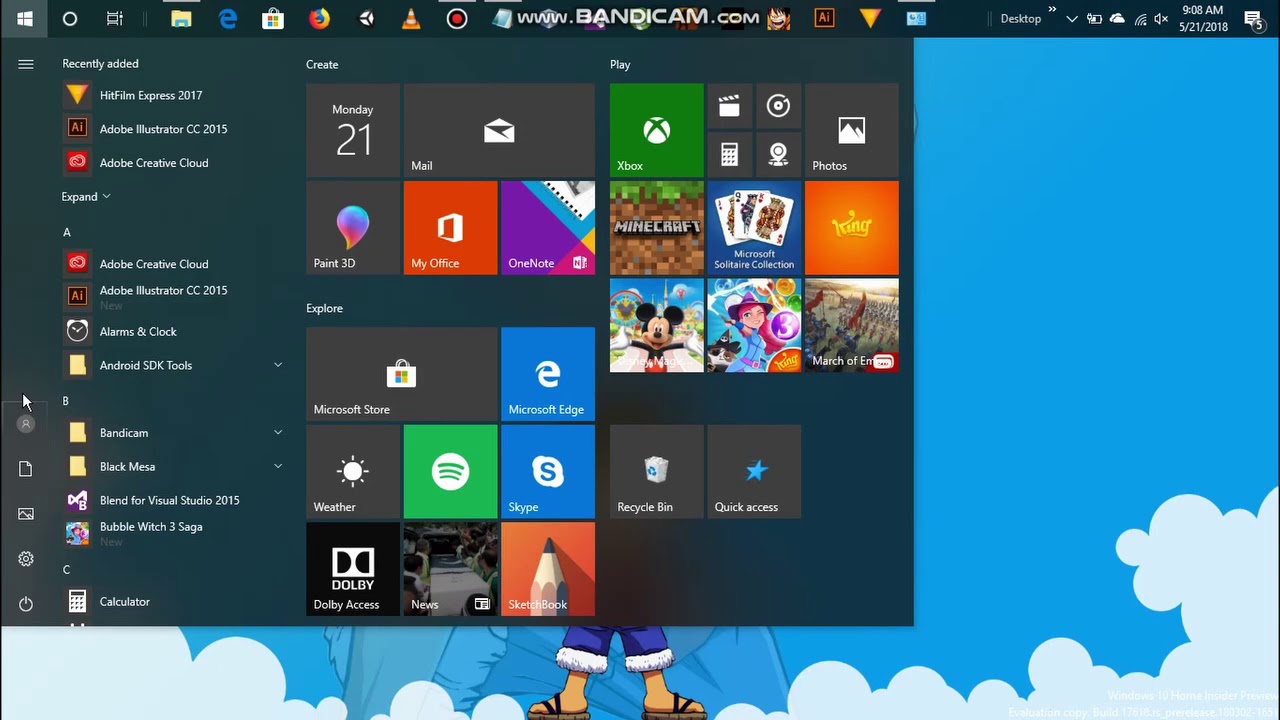This screenshot has width=1280, height=720.
Task: Open the Camera small tile
Action: (778, 155)
